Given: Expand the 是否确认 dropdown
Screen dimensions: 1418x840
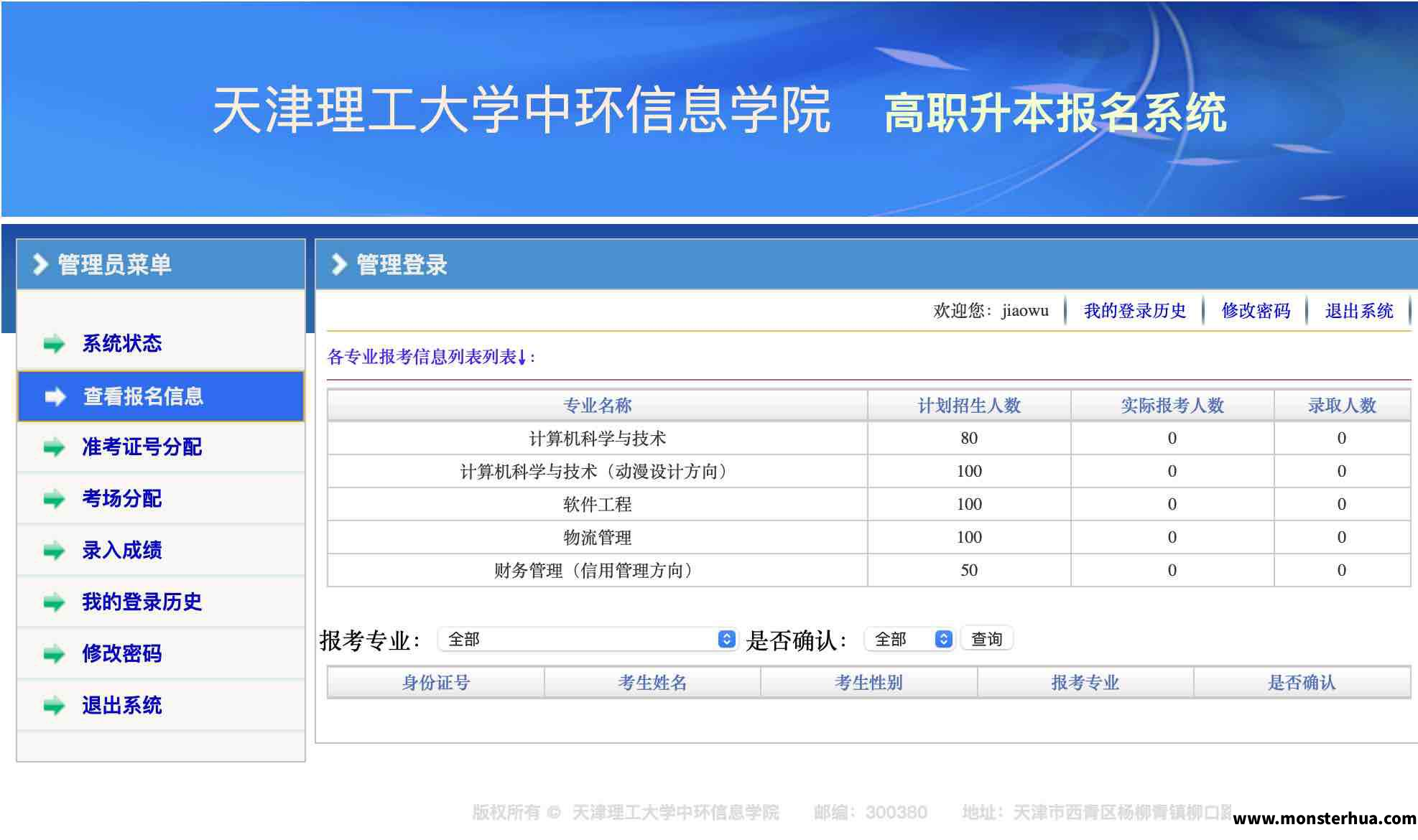Looking at the screenshot, I should click(909, 639).
